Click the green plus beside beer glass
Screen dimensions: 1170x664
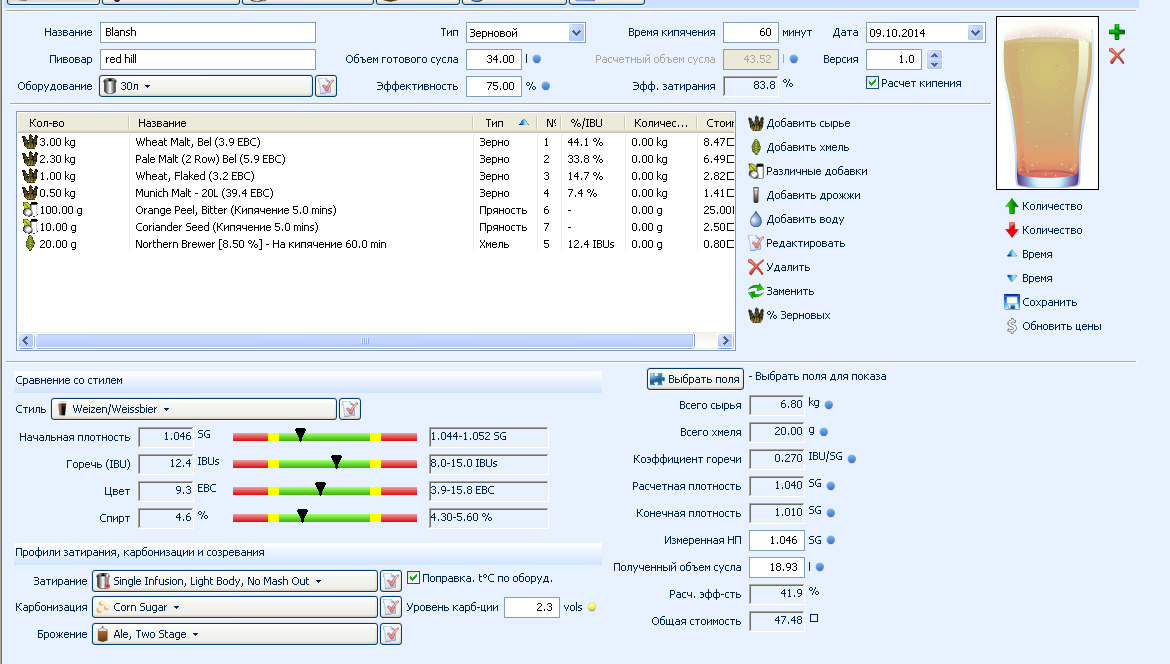(x=1117, y=32)
